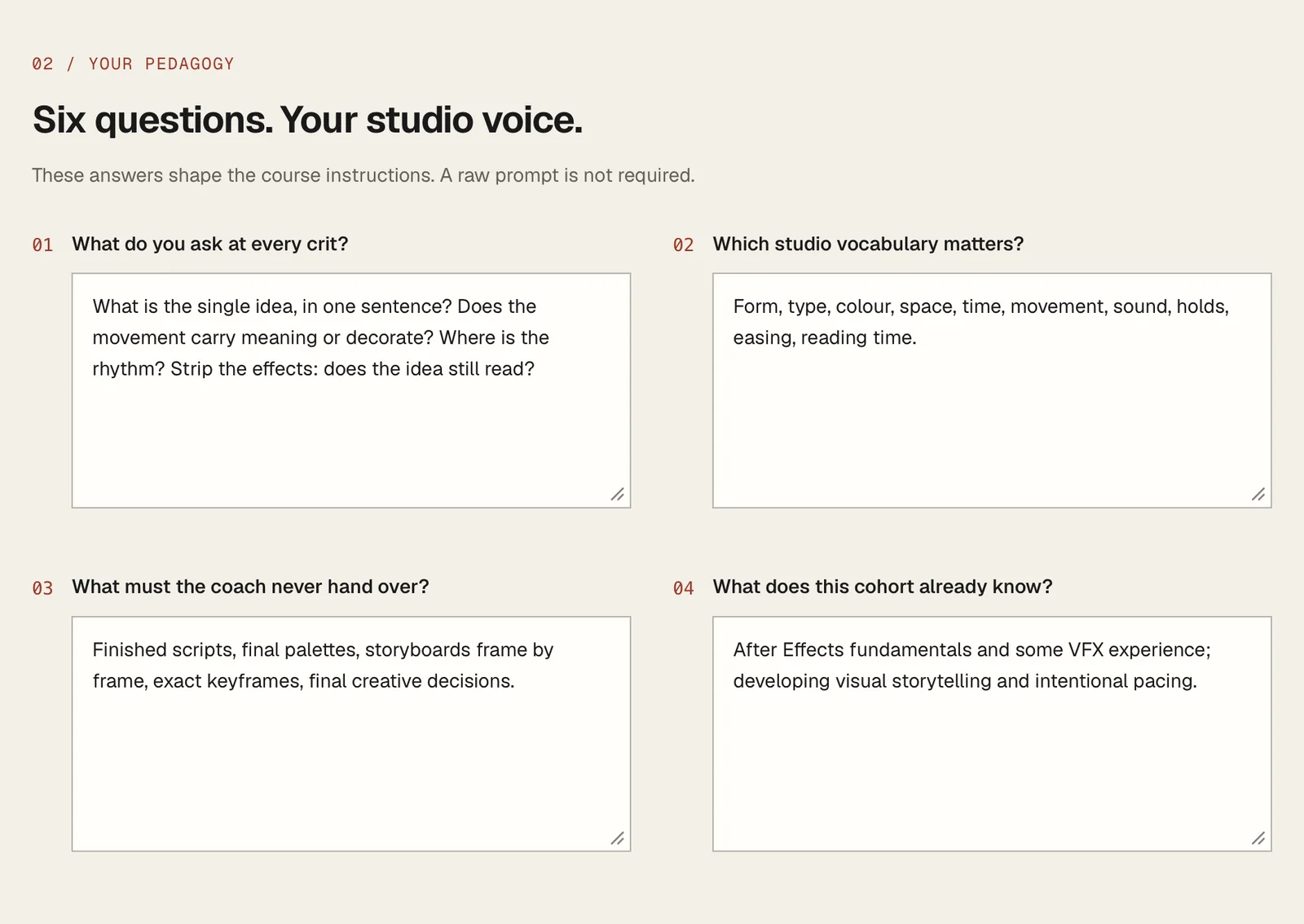Grab the resize handle of question 04 textarea
1304x924 pixels.
[x=1258, y=838]
